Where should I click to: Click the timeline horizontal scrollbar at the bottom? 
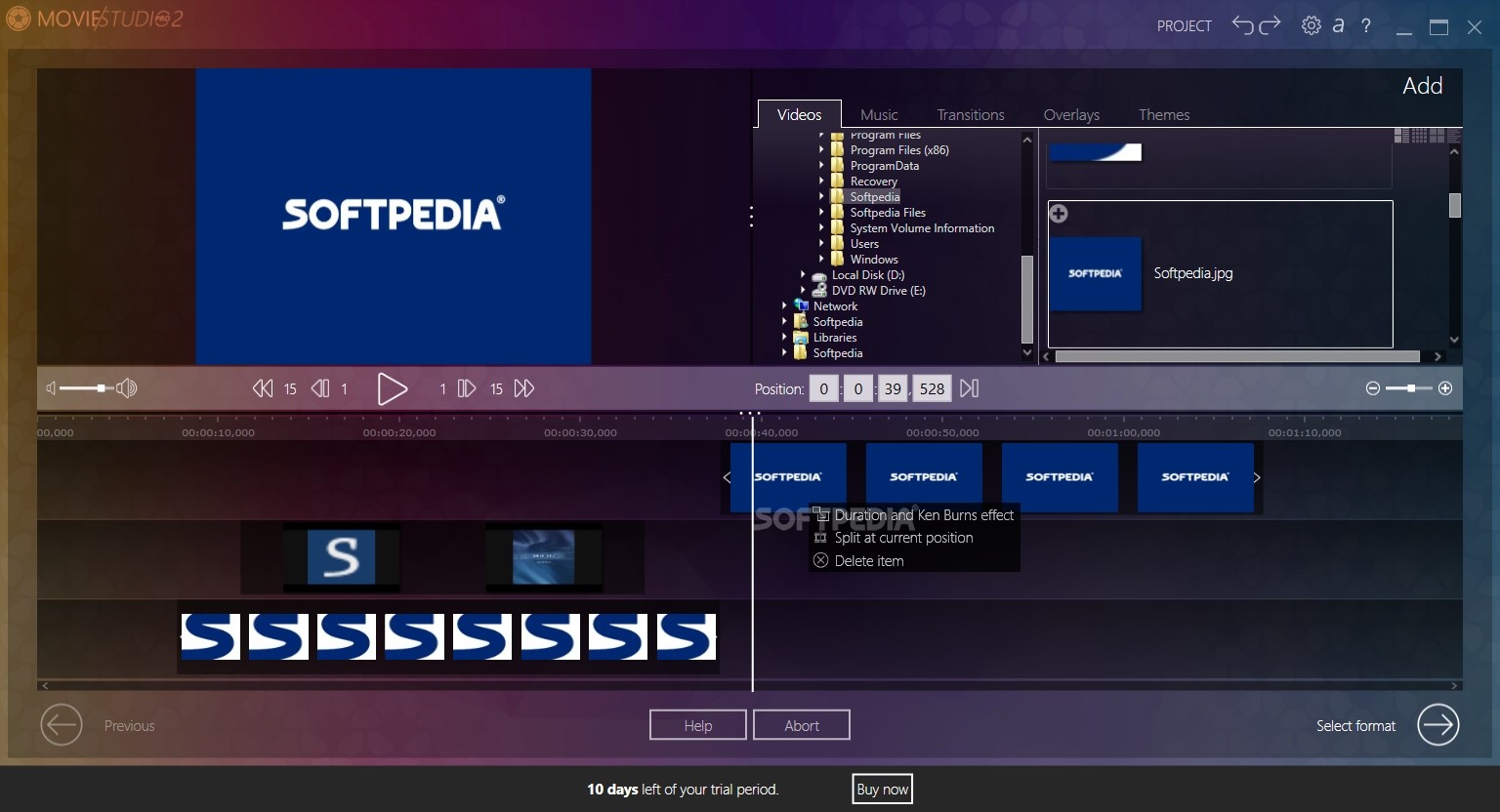point(750,685)
